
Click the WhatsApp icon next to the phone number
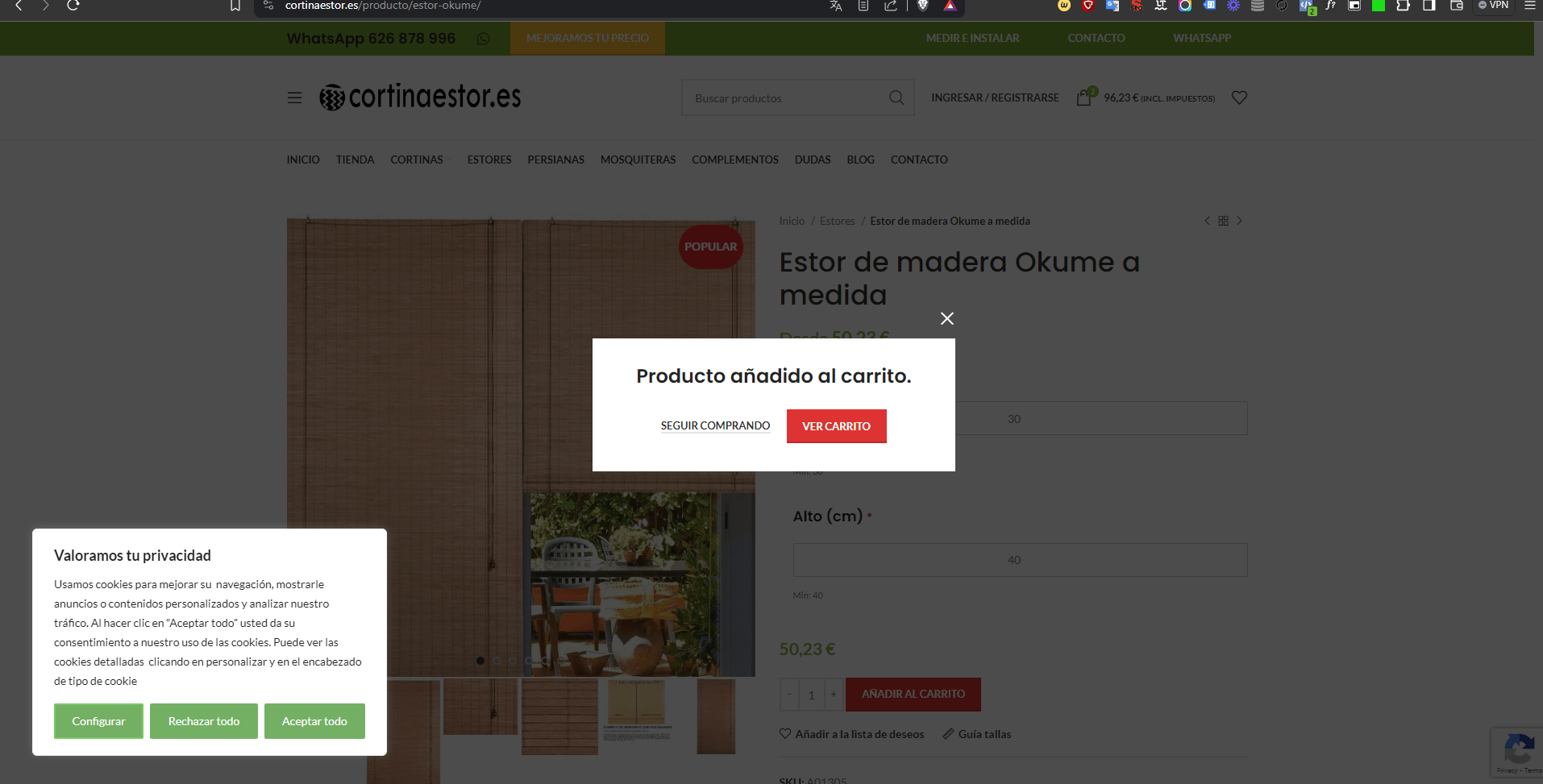click(x=483, y=39)
